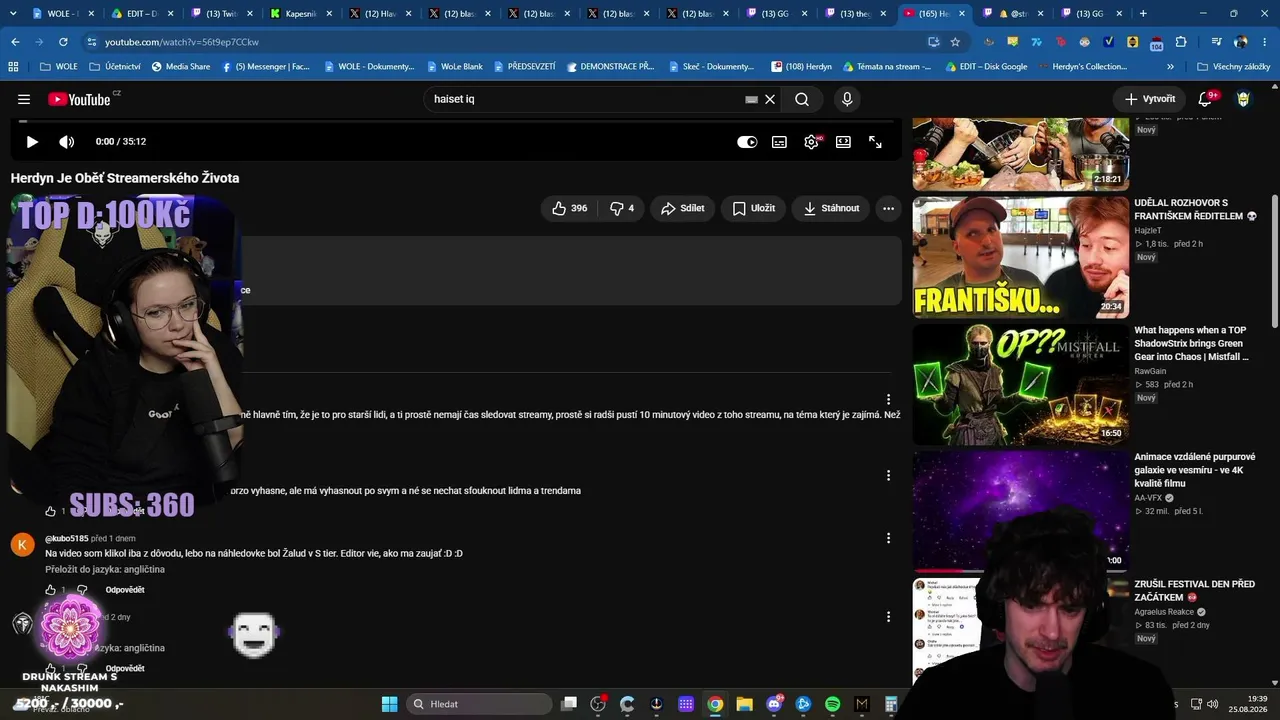1280x720 pixels.
Task: Reload the page
Action: pos(63,42)
